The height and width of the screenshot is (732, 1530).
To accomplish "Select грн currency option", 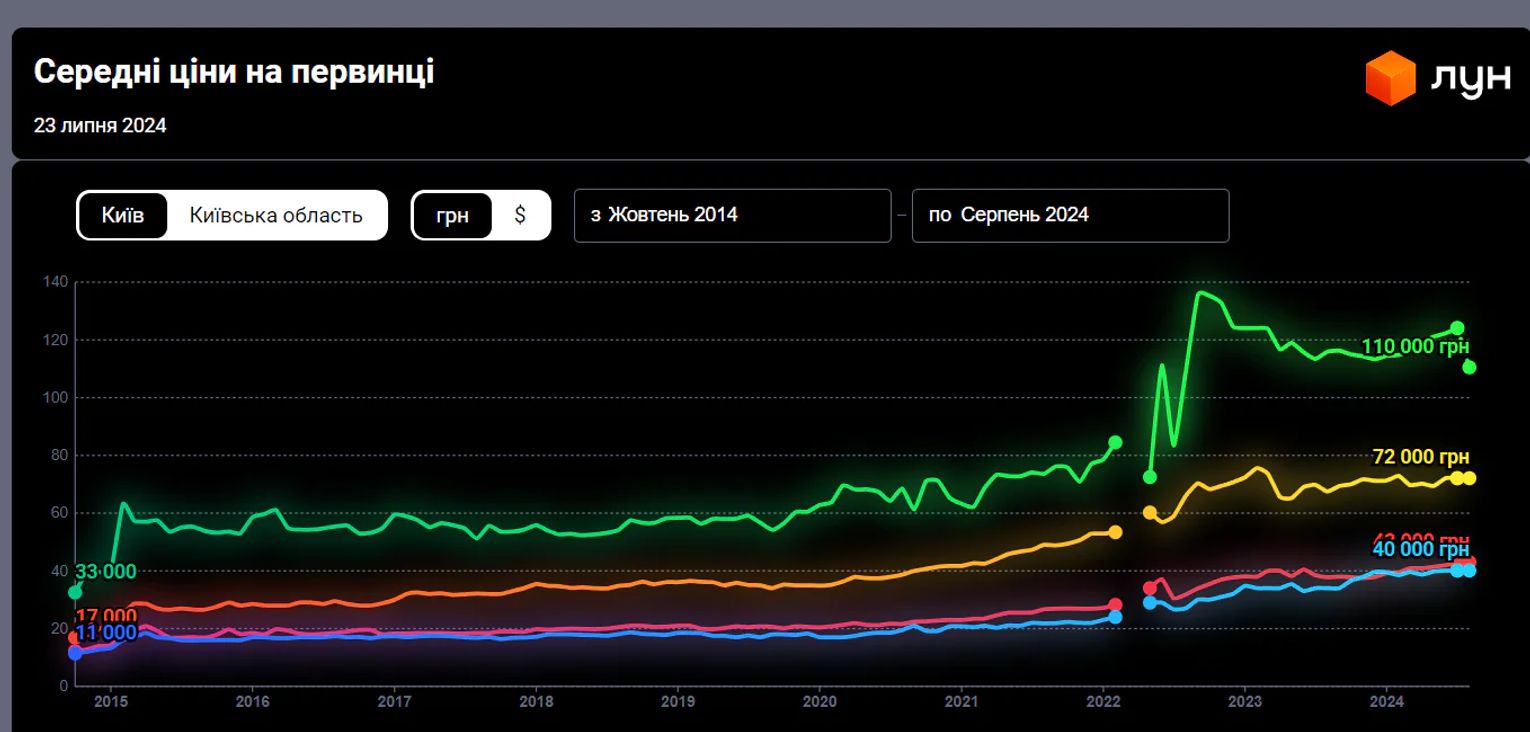I will point(453,215).
